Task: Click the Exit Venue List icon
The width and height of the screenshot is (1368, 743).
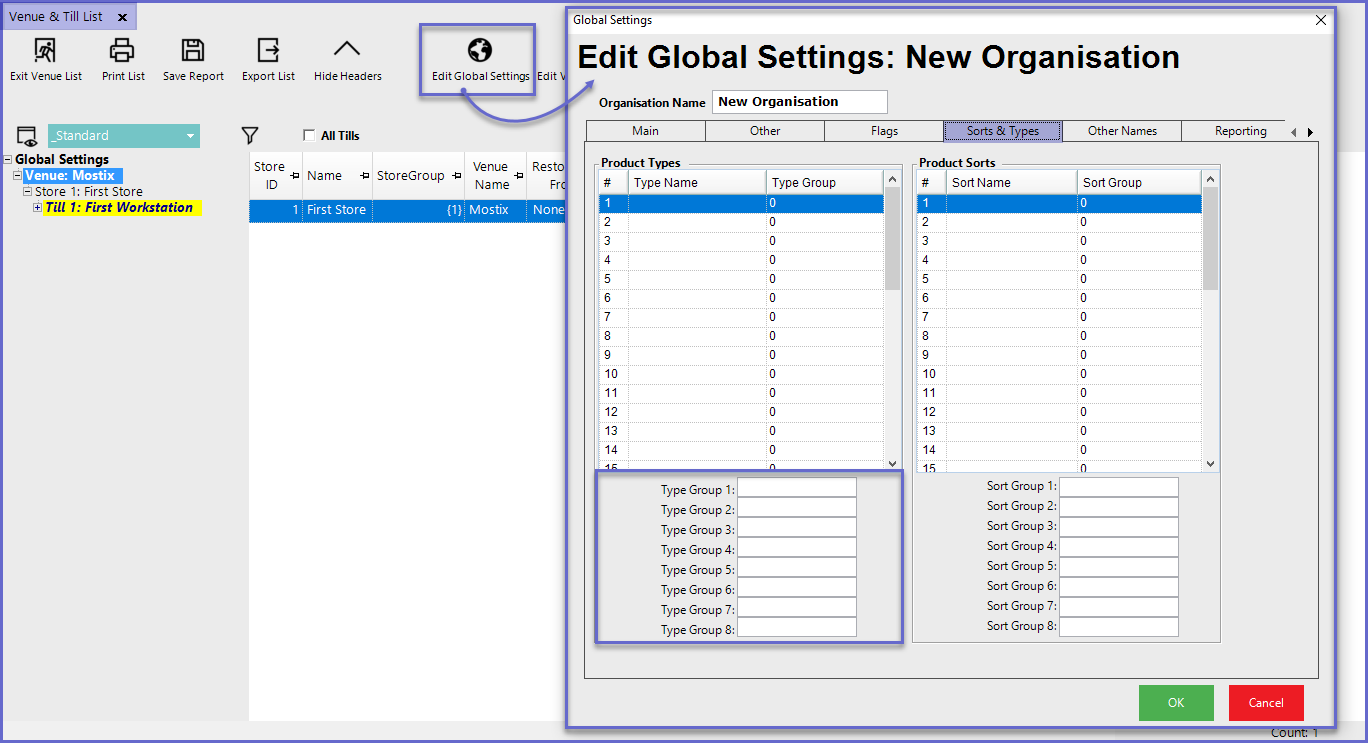Action: click(x=46, y=51)
